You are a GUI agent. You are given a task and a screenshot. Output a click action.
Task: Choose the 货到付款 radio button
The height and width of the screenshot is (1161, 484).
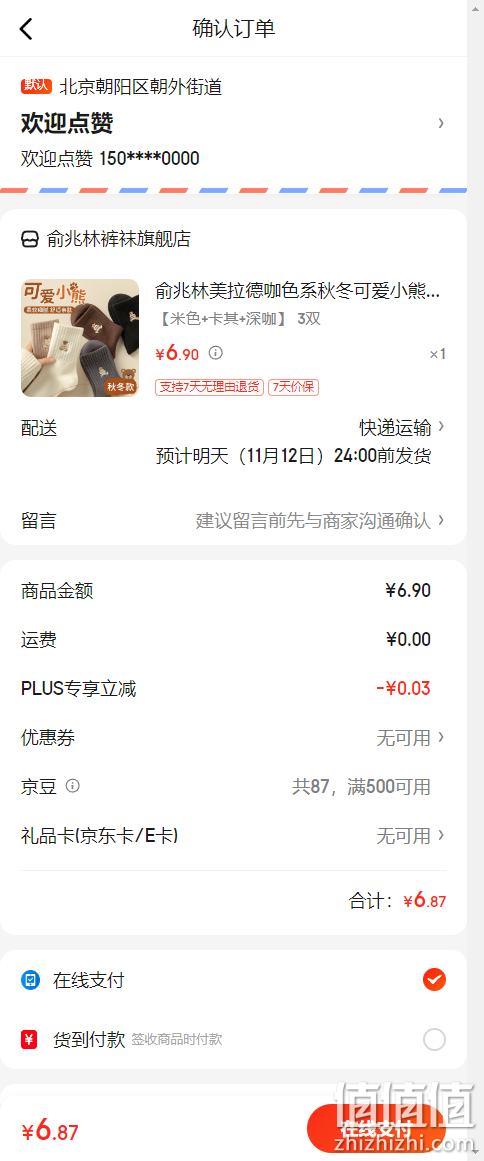coord(434,1040)
